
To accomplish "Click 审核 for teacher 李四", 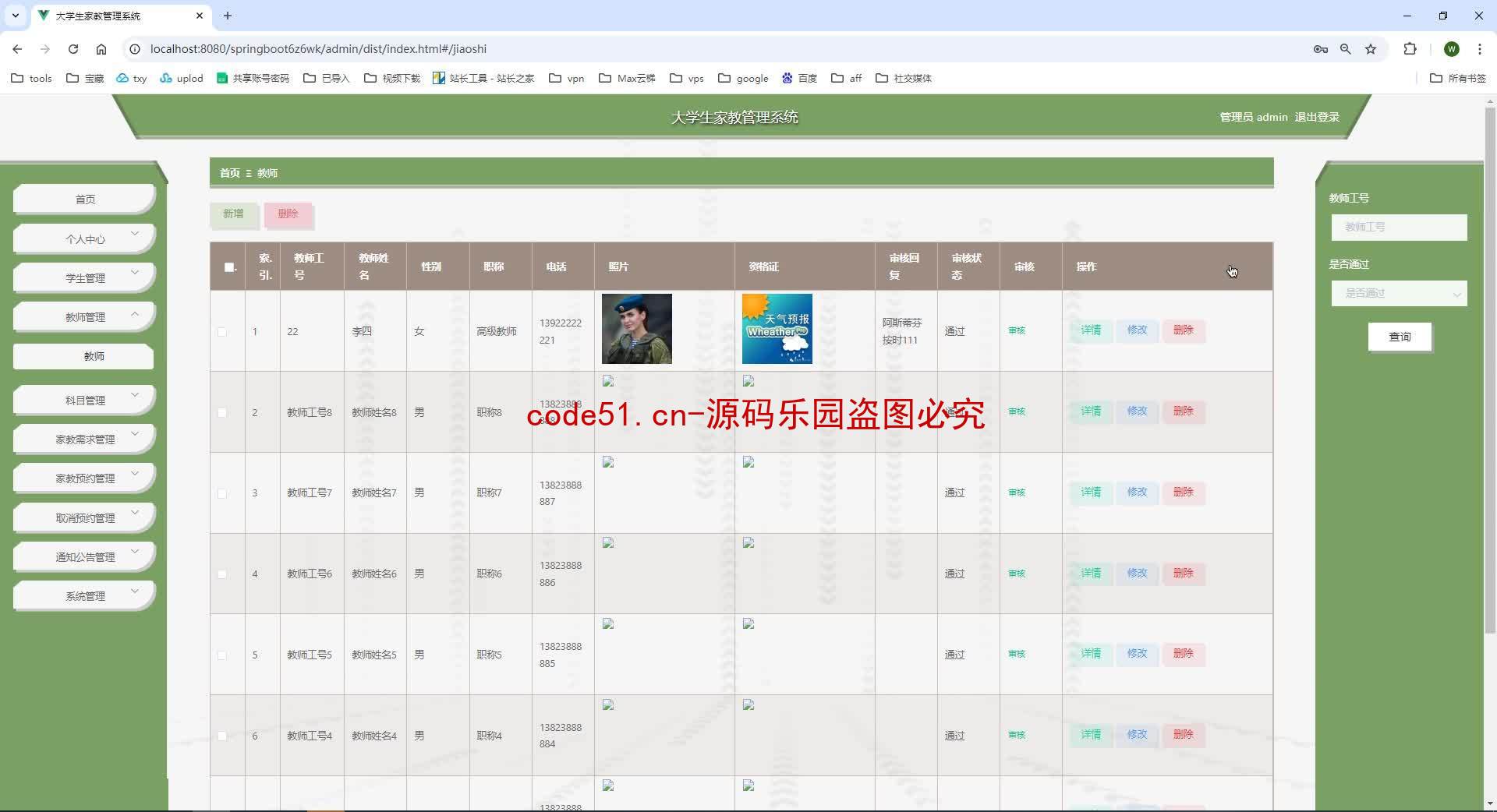I will point(1017,330).
